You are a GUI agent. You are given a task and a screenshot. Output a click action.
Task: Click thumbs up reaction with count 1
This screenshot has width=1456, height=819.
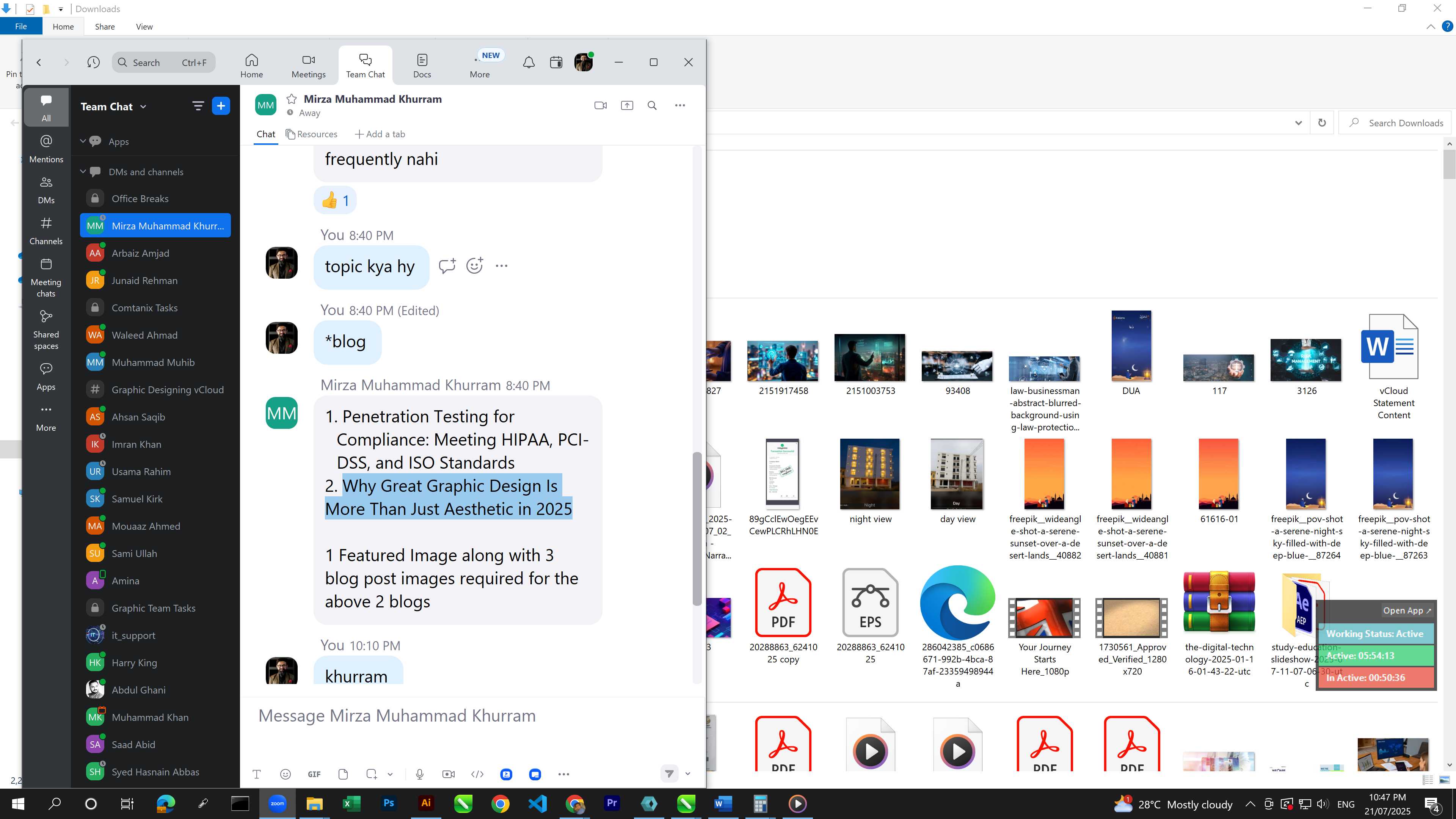pos(335,200)
